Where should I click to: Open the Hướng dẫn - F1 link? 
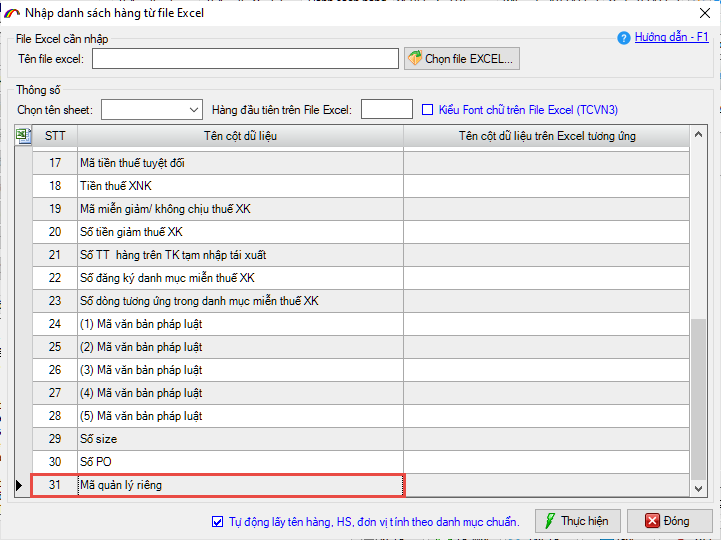coord(671,37)
